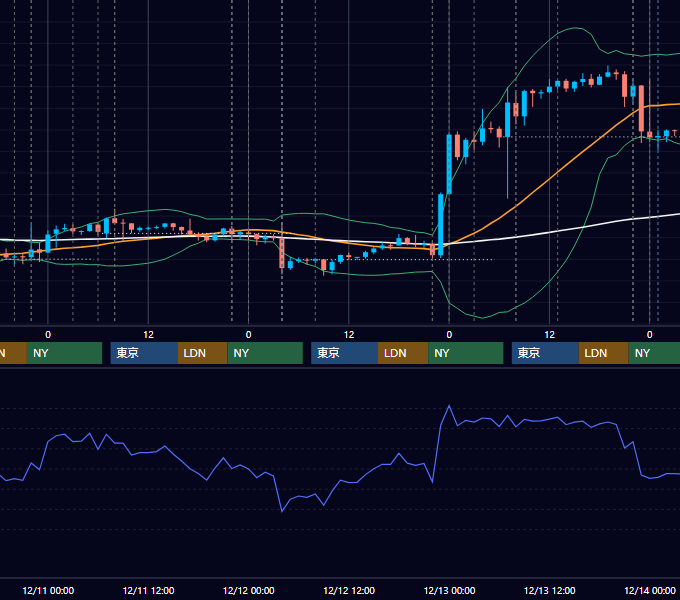Screen dimensions: 680x600
Task: Select the upper green Bollinger band peak
Action: tap(575, 28)
